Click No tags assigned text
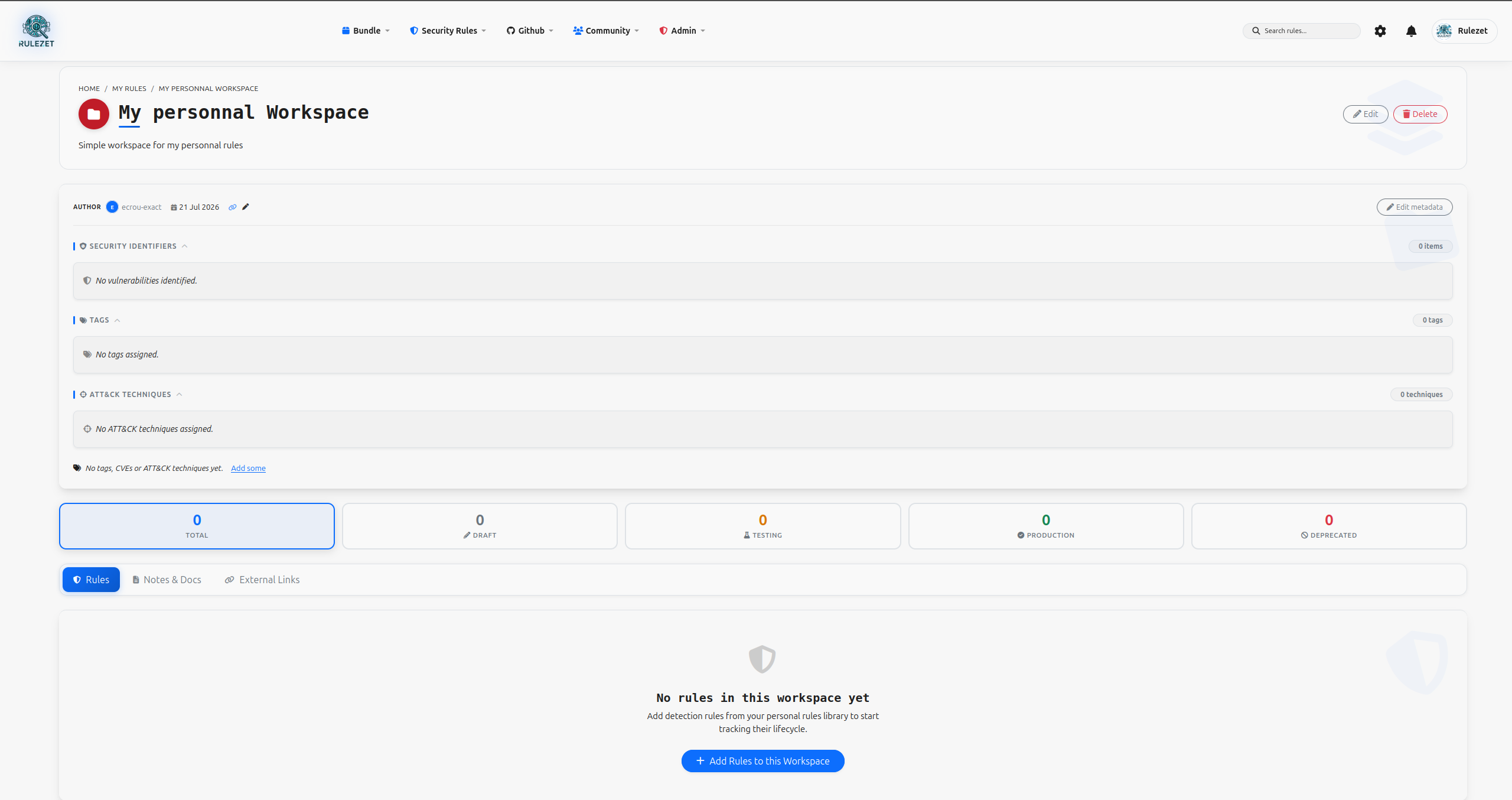Screen dimensions: 1512x800 click(x=127, y=355)
